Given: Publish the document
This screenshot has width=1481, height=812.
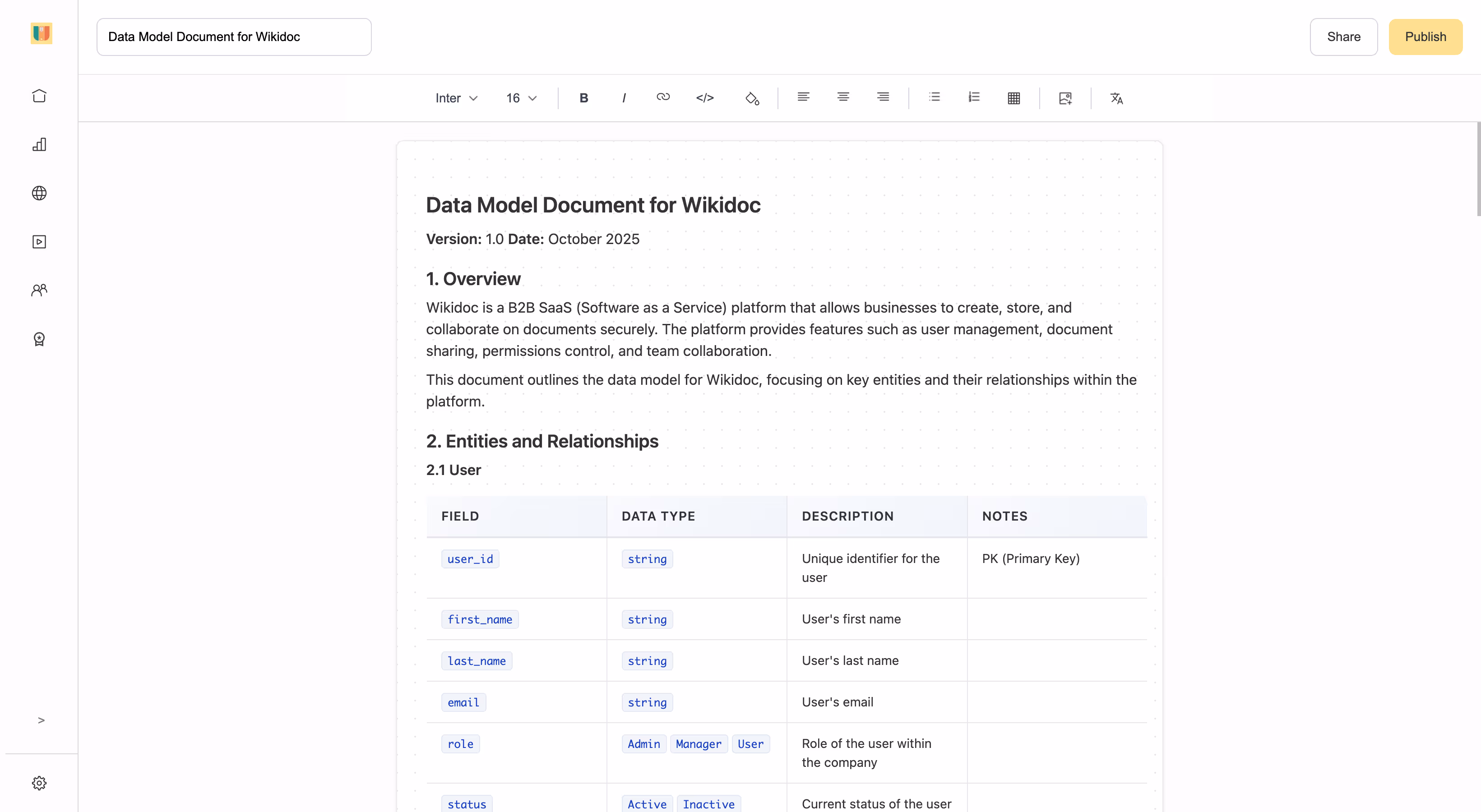Looking at the screenshot, I should (1425, 37).
